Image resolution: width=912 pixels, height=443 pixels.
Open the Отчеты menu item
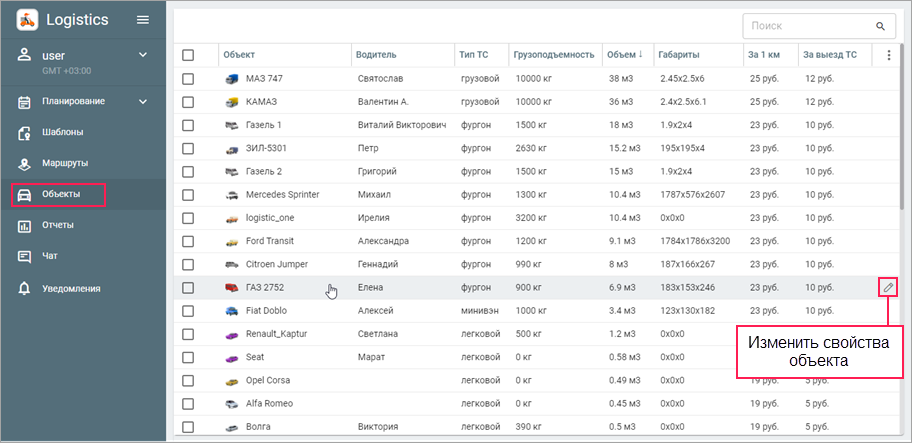(58, 225)
